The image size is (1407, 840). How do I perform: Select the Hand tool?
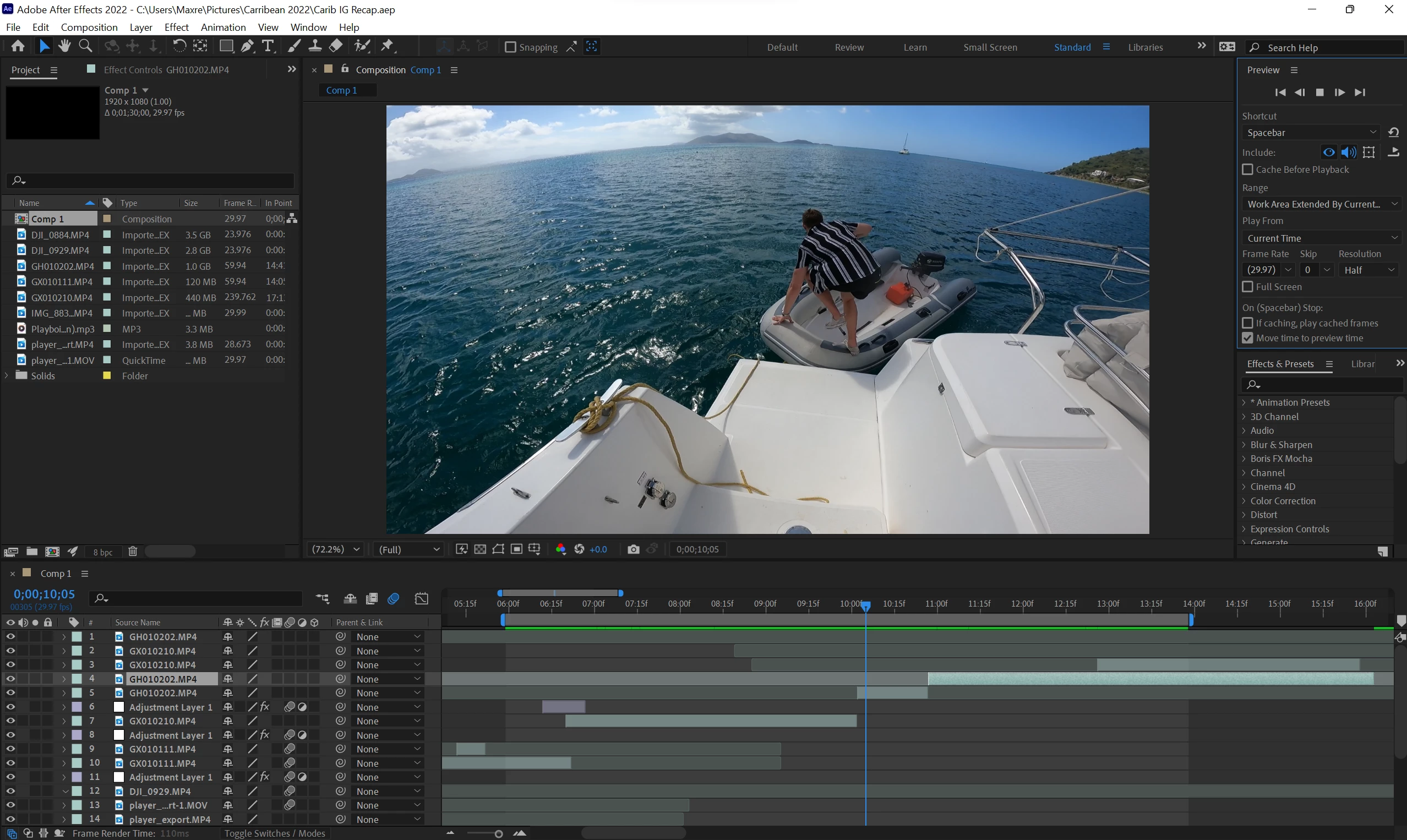[64, 46]
